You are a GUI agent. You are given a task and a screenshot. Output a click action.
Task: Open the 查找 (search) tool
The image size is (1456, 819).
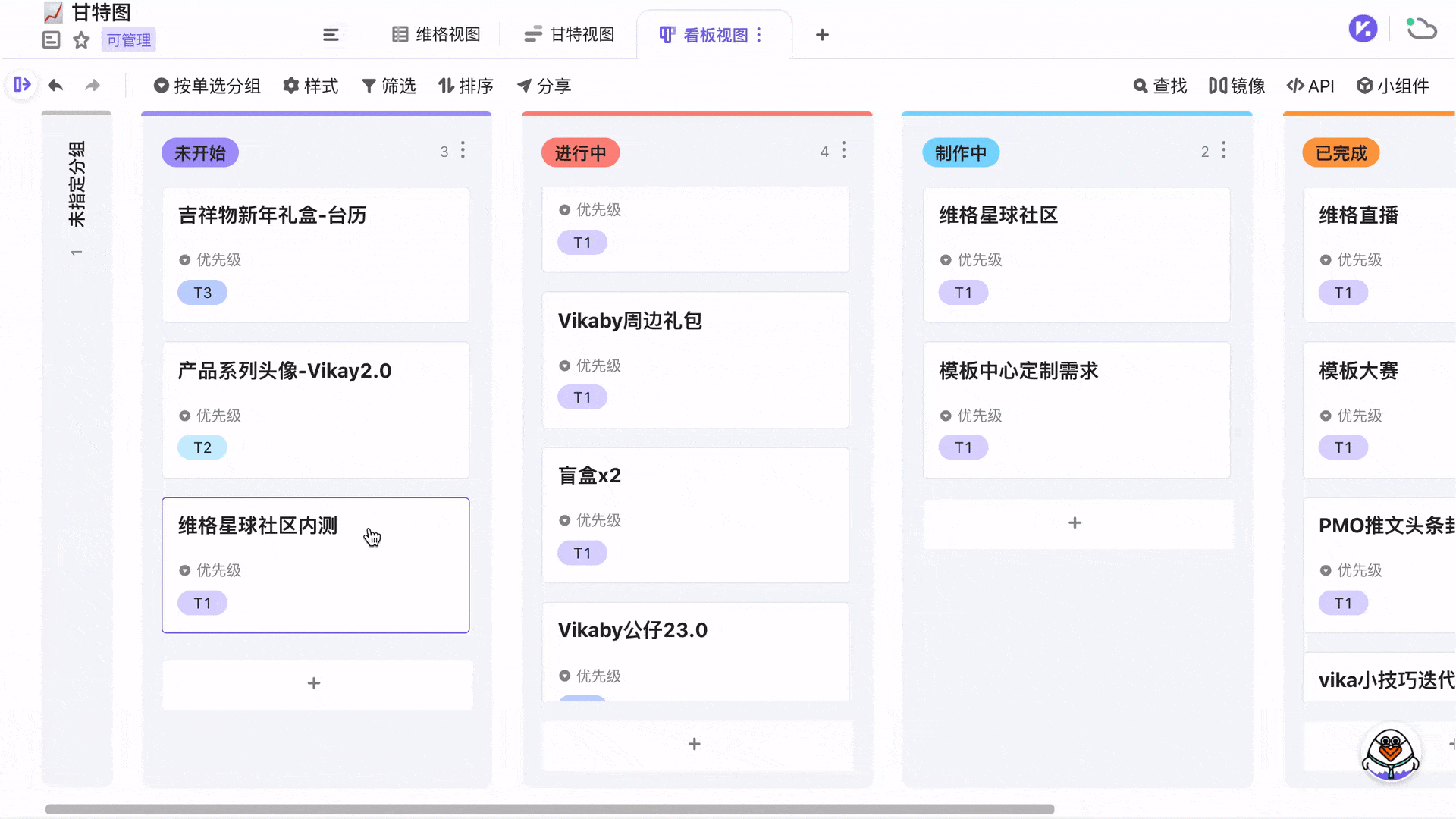tap(1159, 86)
